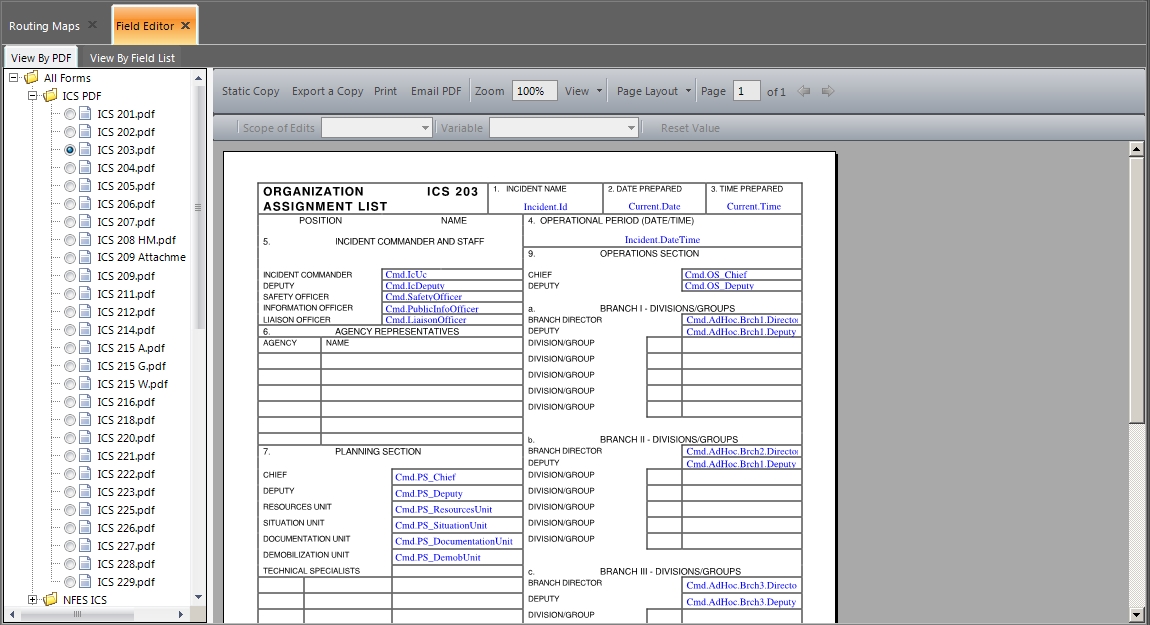The height and width of the screenshot is (625, 1150).
Task: Select the ICS 201.pdf radio button
Action: click(x=70, y=114)
